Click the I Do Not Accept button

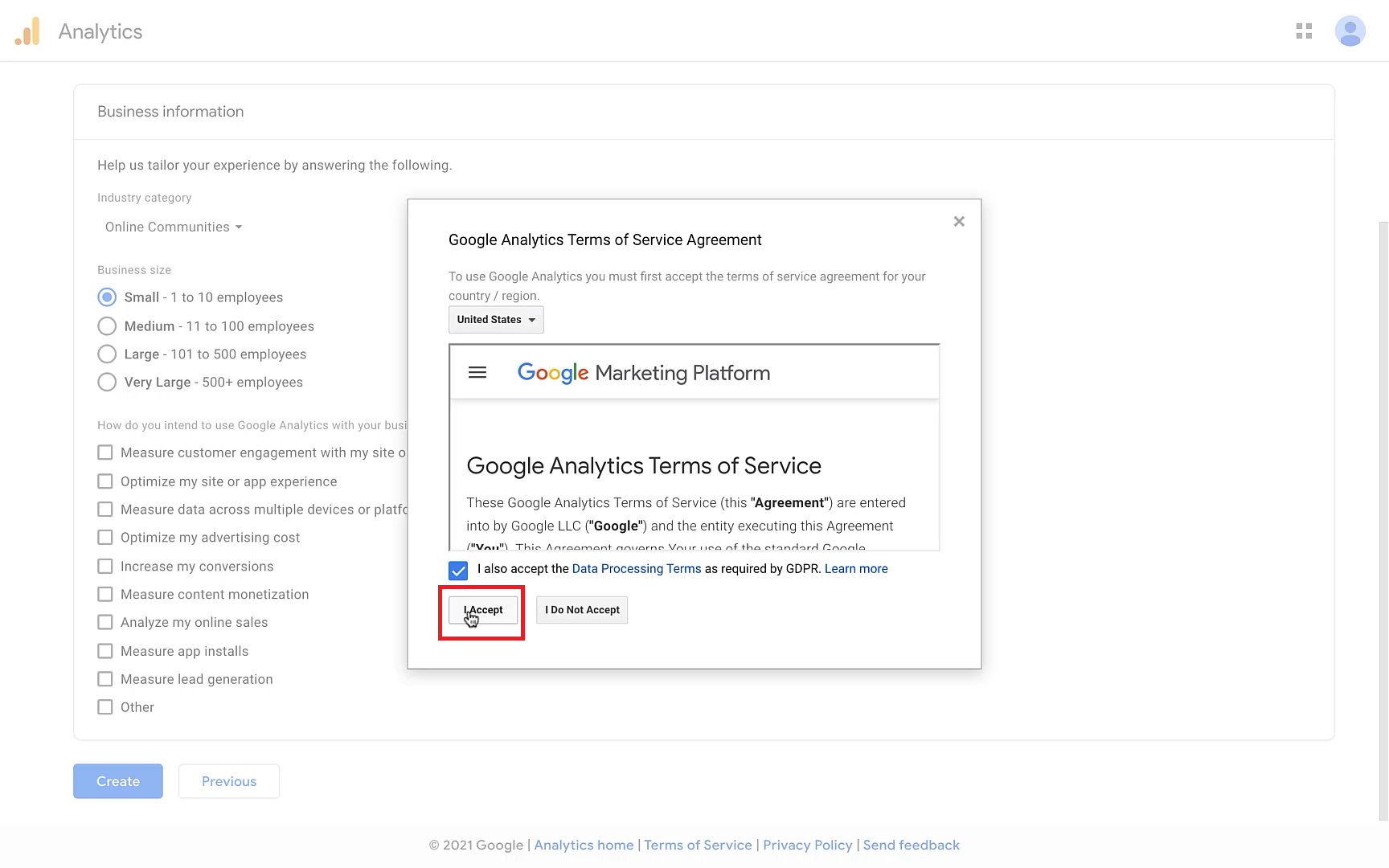click(x=582, y=610)
